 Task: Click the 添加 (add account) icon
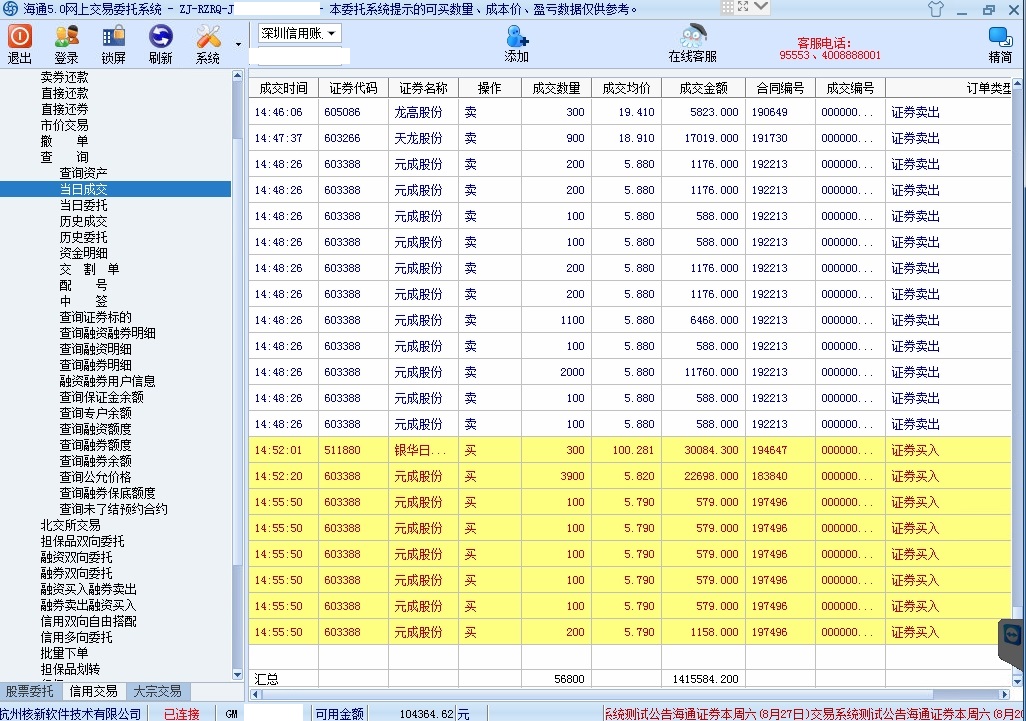(516, 42)
